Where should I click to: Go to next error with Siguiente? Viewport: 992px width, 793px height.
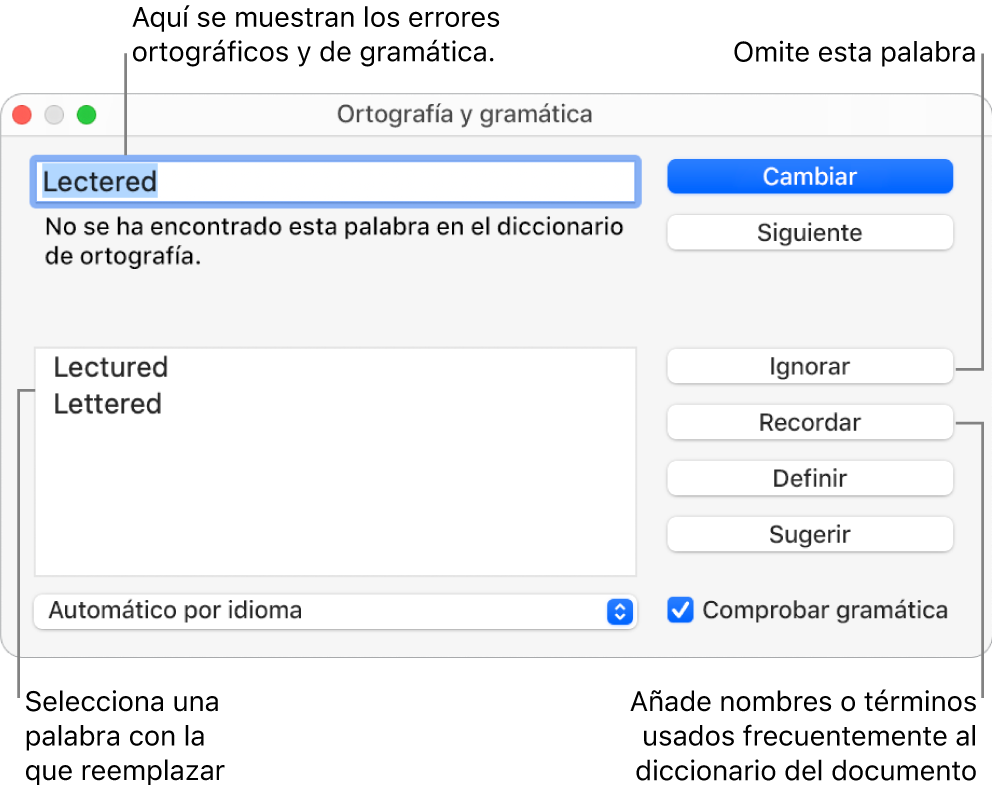pos(810,233)
